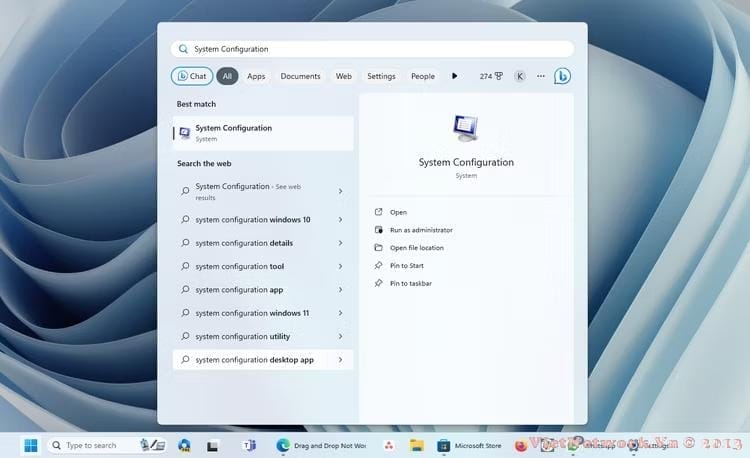Expand the 'system configuration utility' suggestion arrow
The width and height of the screenshot is (750, 458).
point(340,337)
